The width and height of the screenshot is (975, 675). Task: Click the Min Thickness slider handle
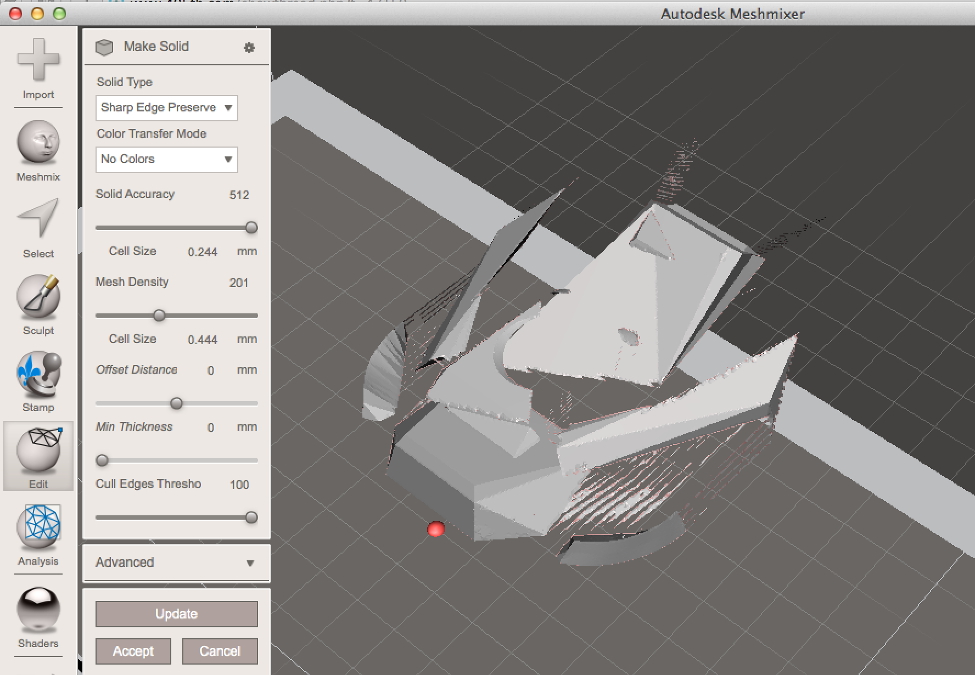[102, 460]
